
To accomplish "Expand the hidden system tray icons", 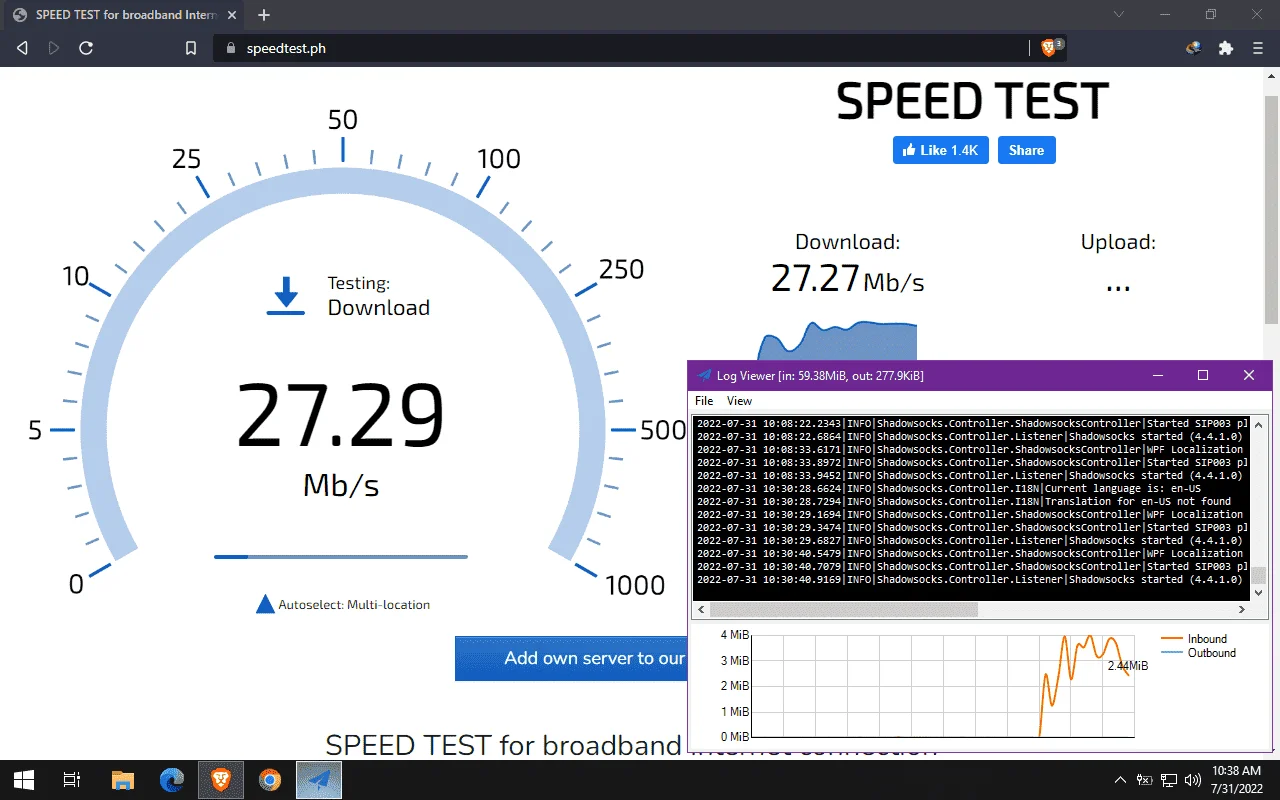I will (1120, 780).
